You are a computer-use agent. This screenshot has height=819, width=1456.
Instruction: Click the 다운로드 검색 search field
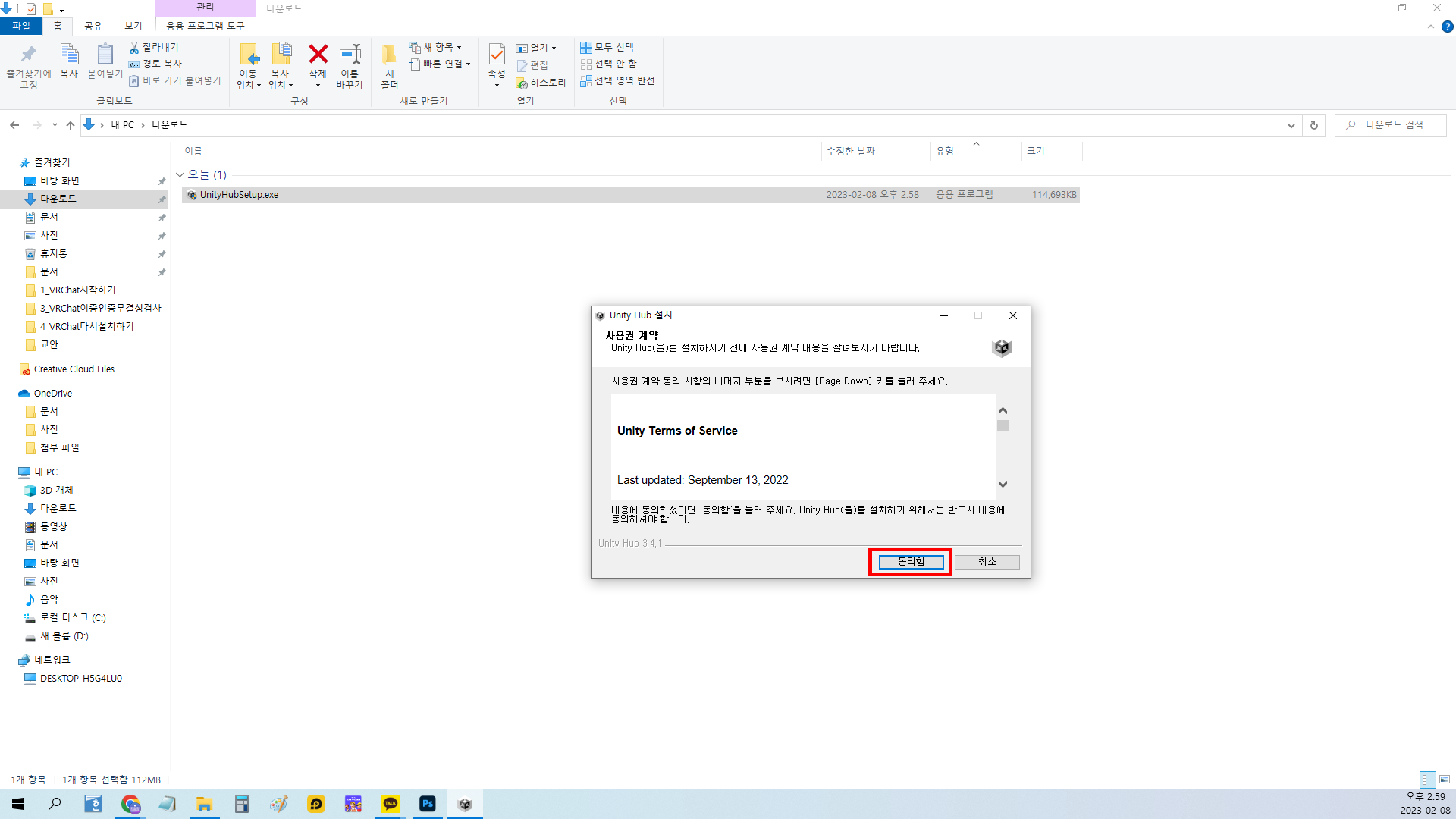click(1391, 124)
